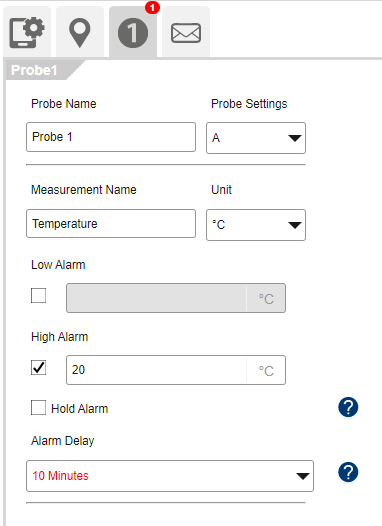Click the °C suffix in High Alarm field
The width and height of the screenshot is (382, 526).
point(266,371)
